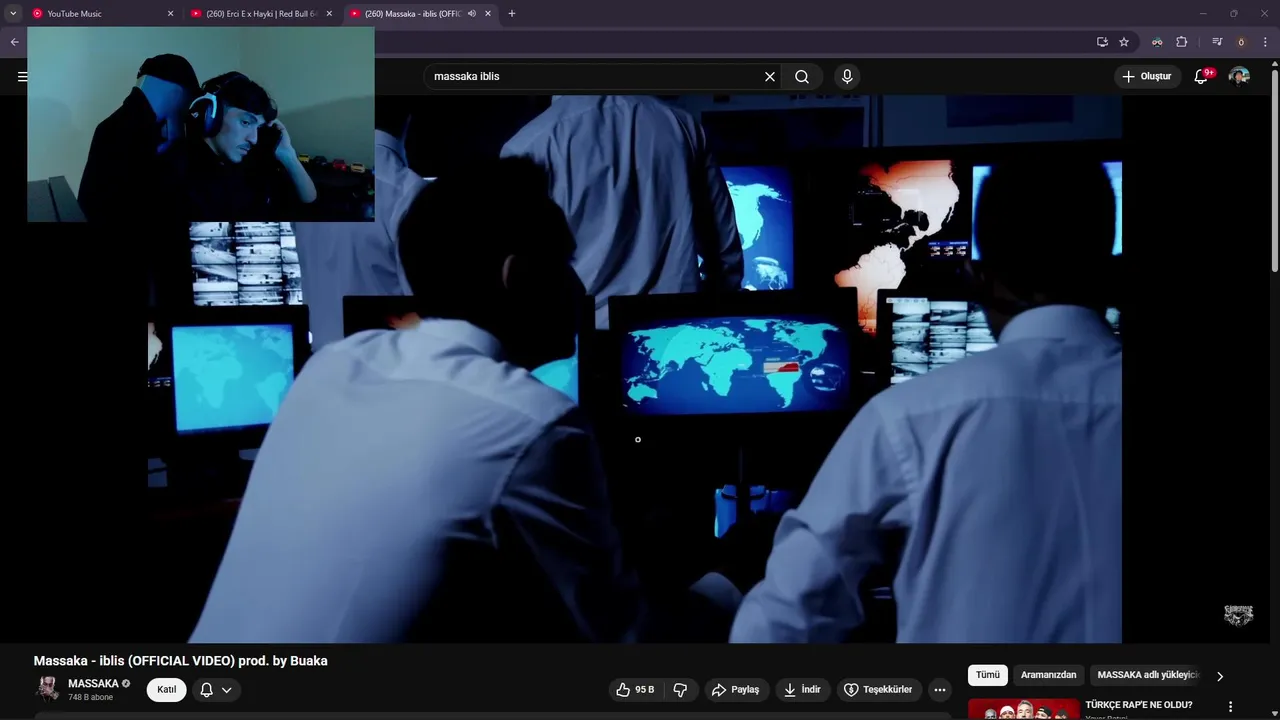Open TÜRKÇE RAP'E NE OLDU? title link
The image size is (1280, 720).
[1139, 705]
